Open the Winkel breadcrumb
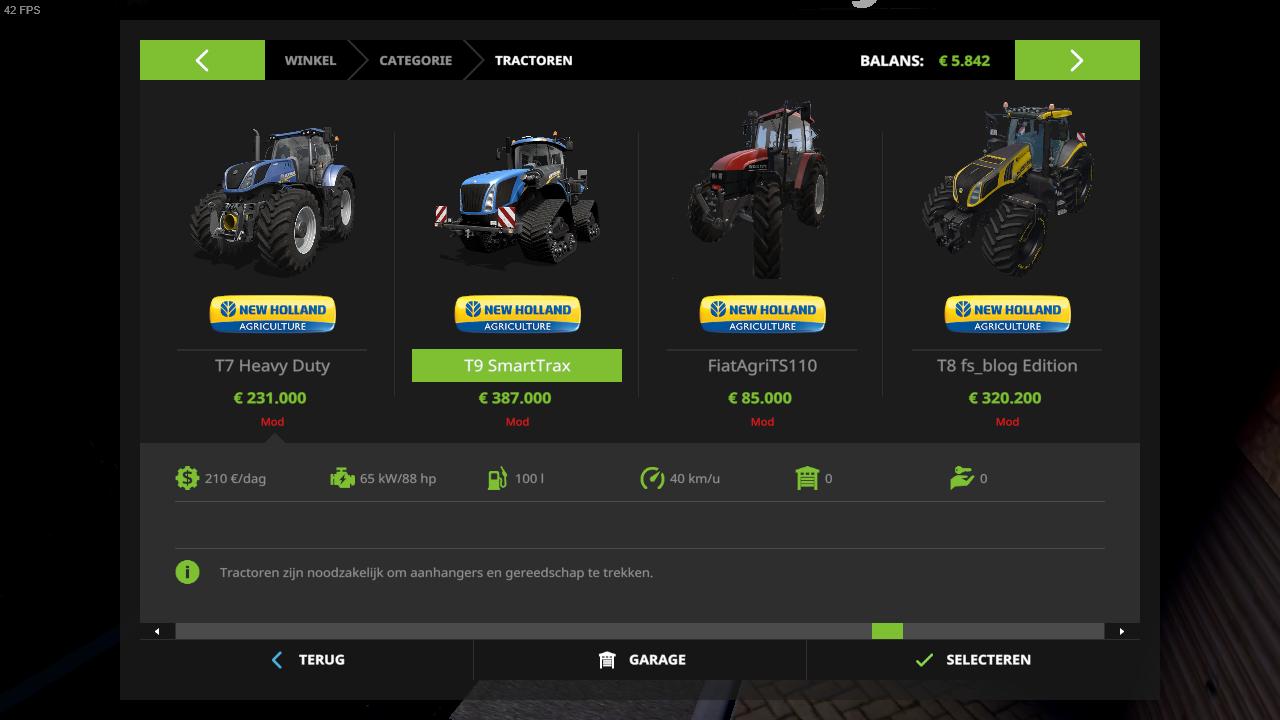1280x720 pixels. (x=310, y=60)
